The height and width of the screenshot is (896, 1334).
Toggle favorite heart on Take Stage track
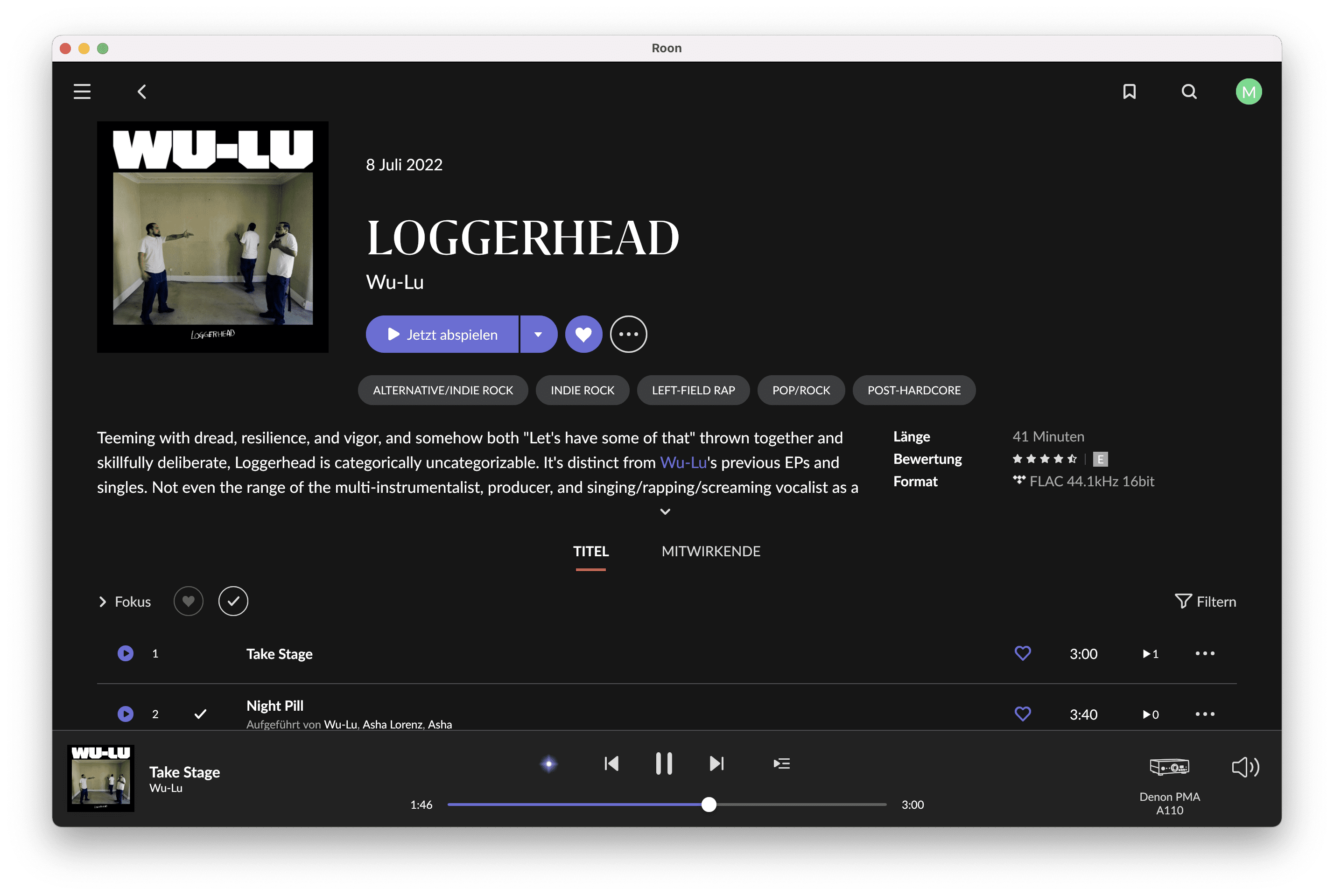click(1023, 653)
